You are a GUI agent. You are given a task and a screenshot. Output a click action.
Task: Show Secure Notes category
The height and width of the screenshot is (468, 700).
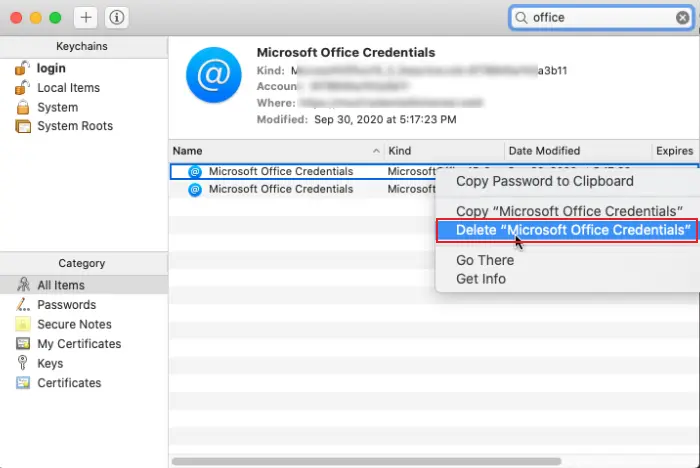click(74, 324)
